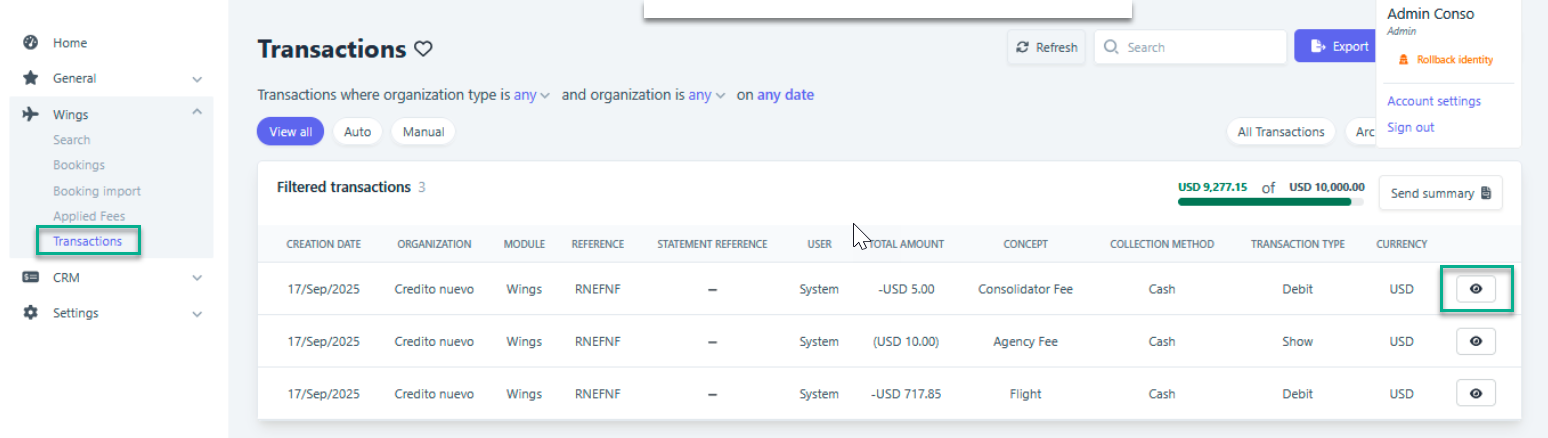Click the Send summary button
The height and width of the screenshot is (438, 1548).
click(1440, 193)
